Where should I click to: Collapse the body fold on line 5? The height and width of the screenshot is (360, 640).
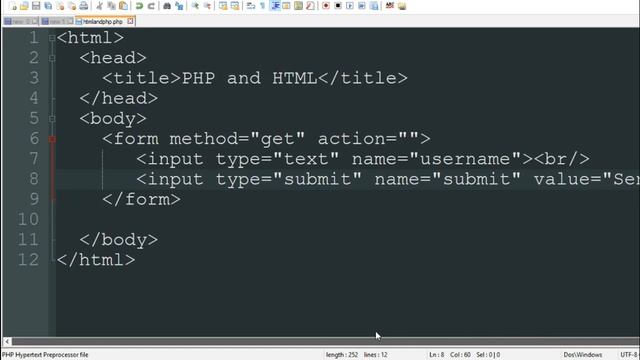pyautogui.click(x=52, y=119)
